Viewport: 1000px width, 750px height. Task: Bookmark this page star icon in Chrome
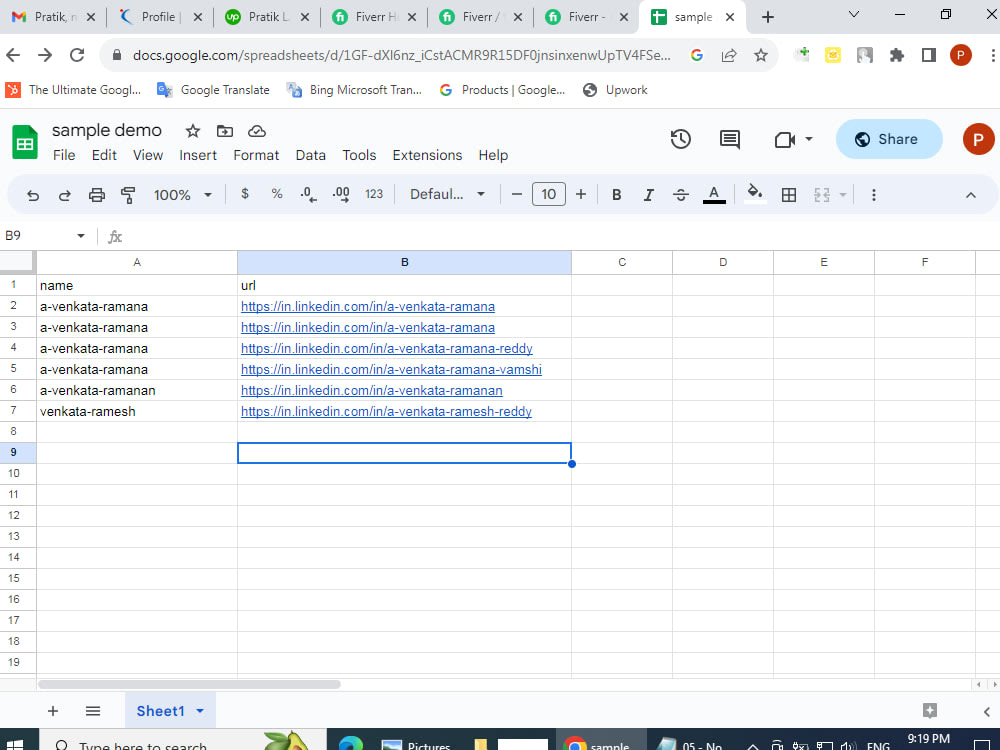tap(760, 55)
